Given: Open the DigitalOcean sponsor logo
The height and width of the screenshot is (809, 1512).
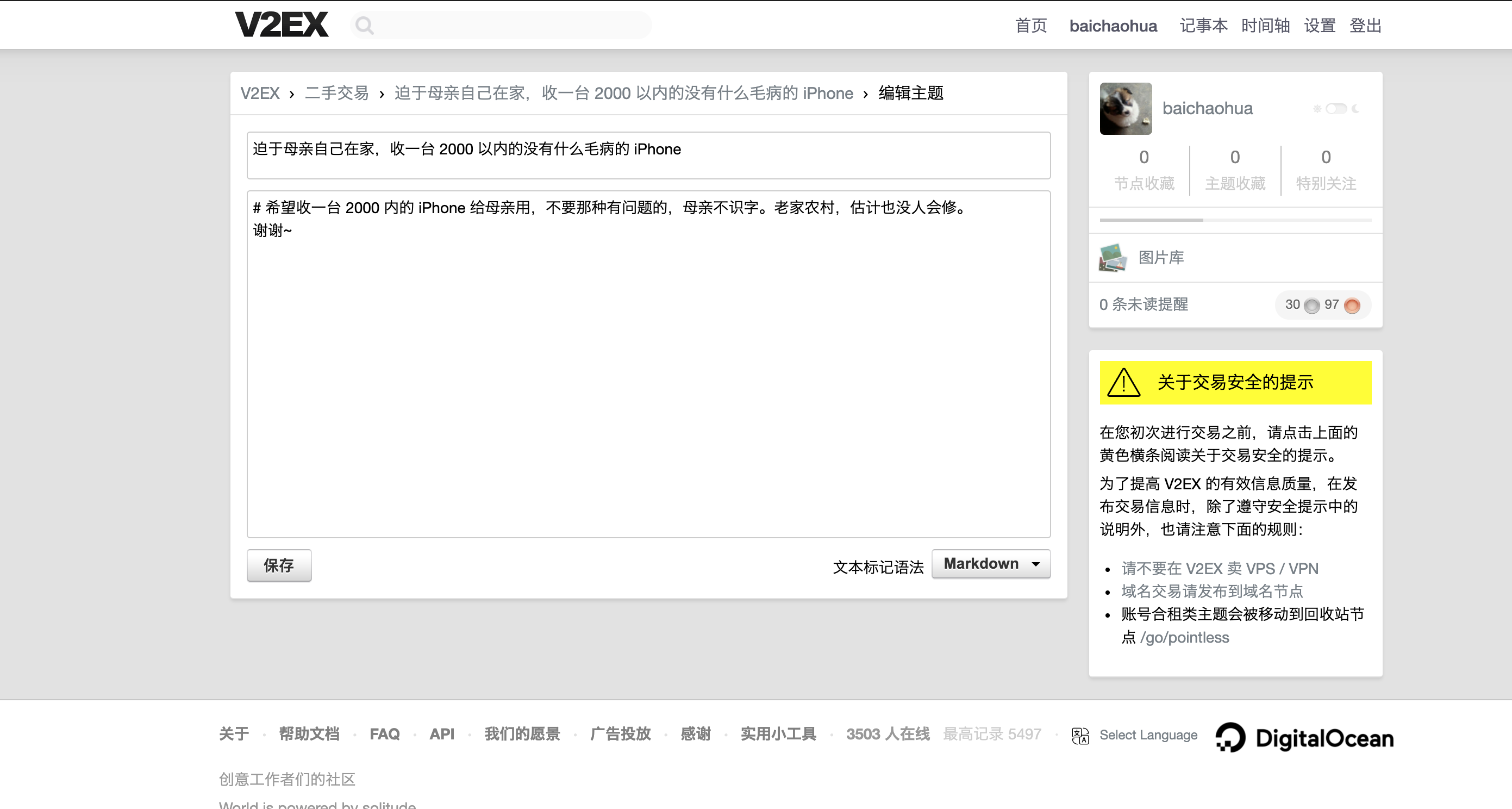Looking at the screenshot, I should tap(1304, 737).
